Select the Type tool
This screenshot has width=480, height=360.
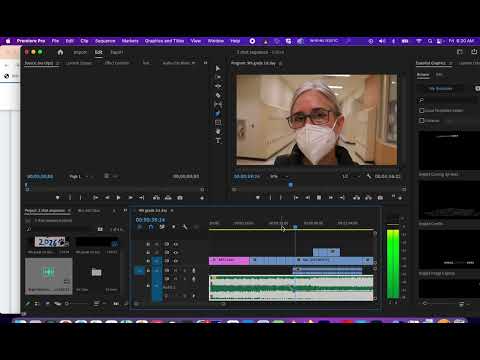tap(218, 140)
